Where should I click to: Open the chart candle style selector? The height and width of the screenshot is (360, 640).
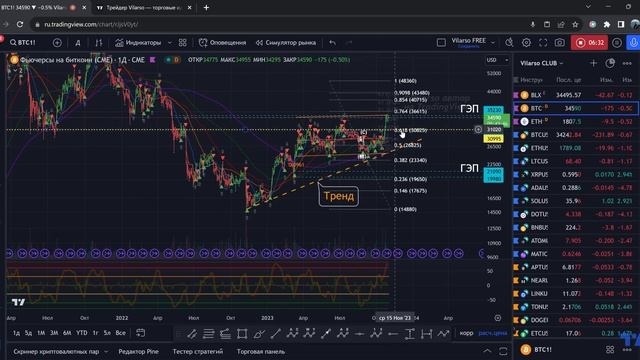98,42
